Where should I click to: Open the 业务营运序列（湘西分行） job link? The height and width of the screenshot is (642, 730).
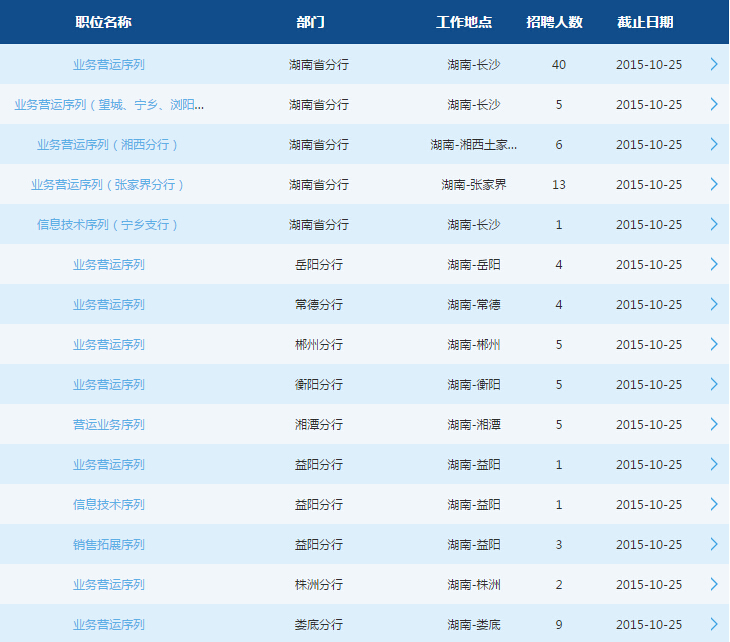coord(108,144)
